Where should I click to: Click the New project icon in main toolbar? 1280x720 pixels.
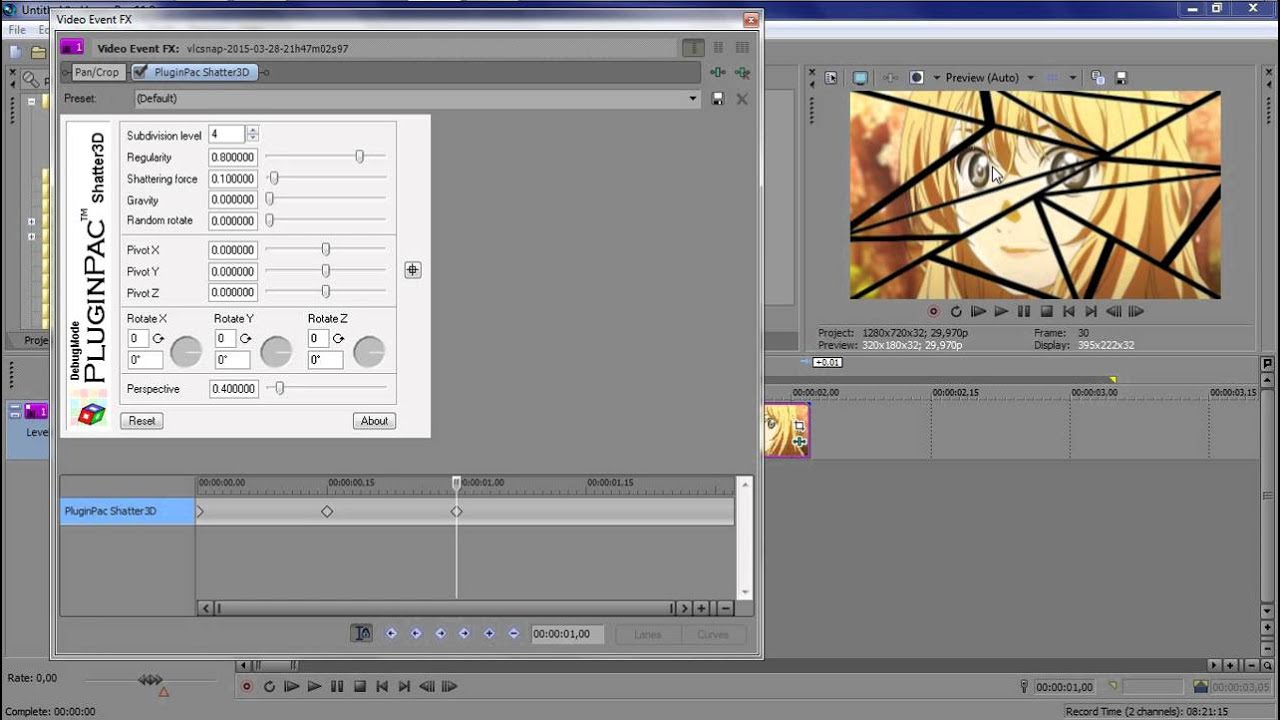click(x=16, y=52)
